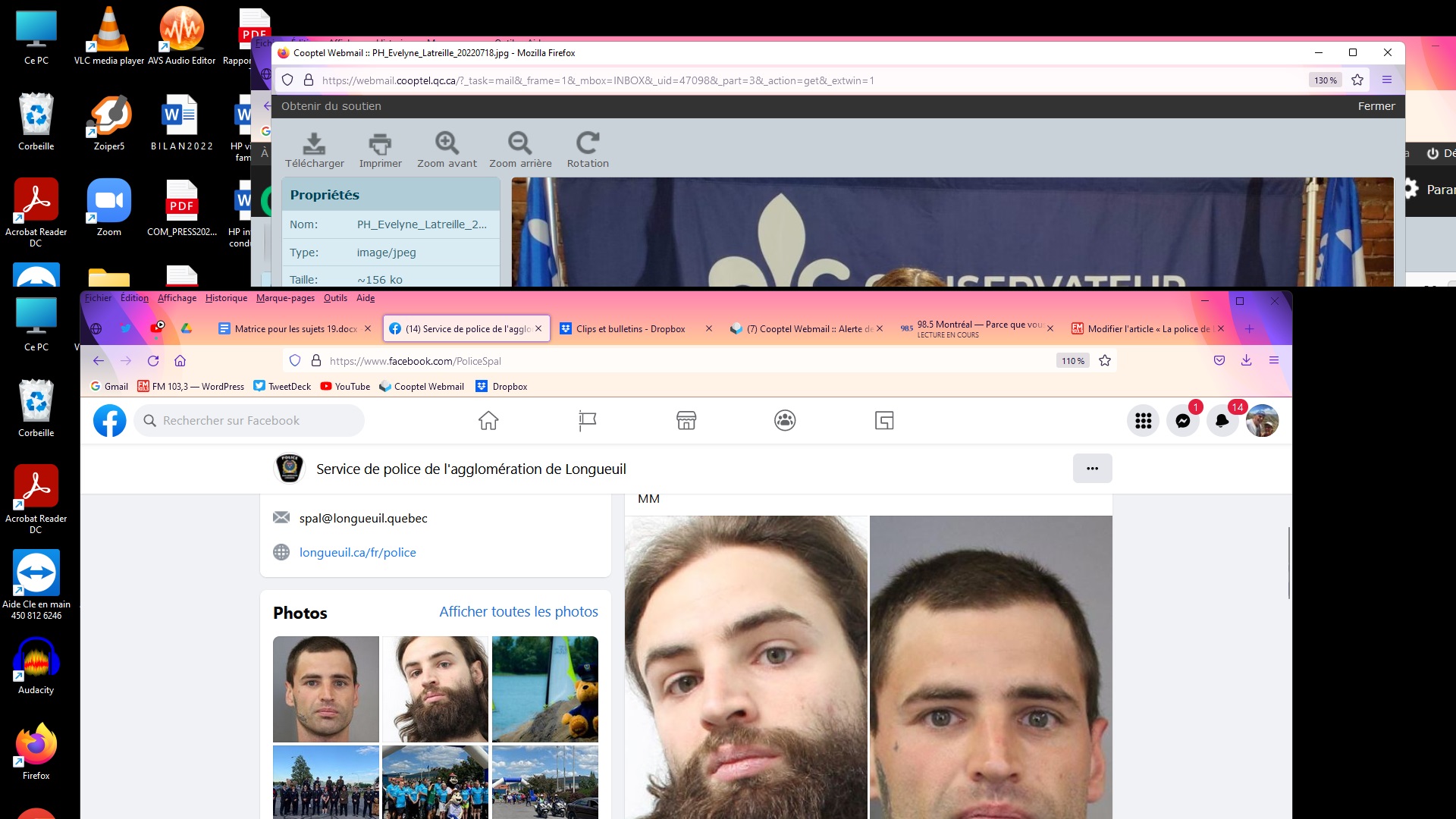
Task: Open the longueuil.ca/fr/police link
Action: tap(357, 553)
